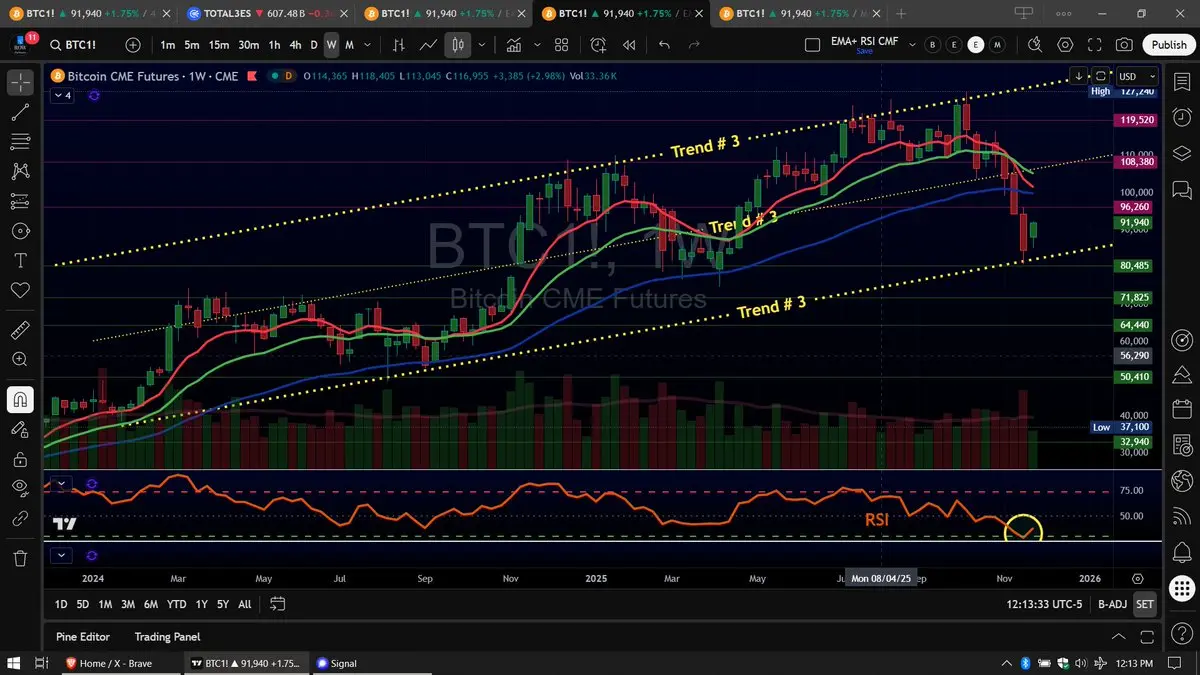1200x675 pixels.
Task: Remove drawings with the trash icon
Action: tap(20, 558)
